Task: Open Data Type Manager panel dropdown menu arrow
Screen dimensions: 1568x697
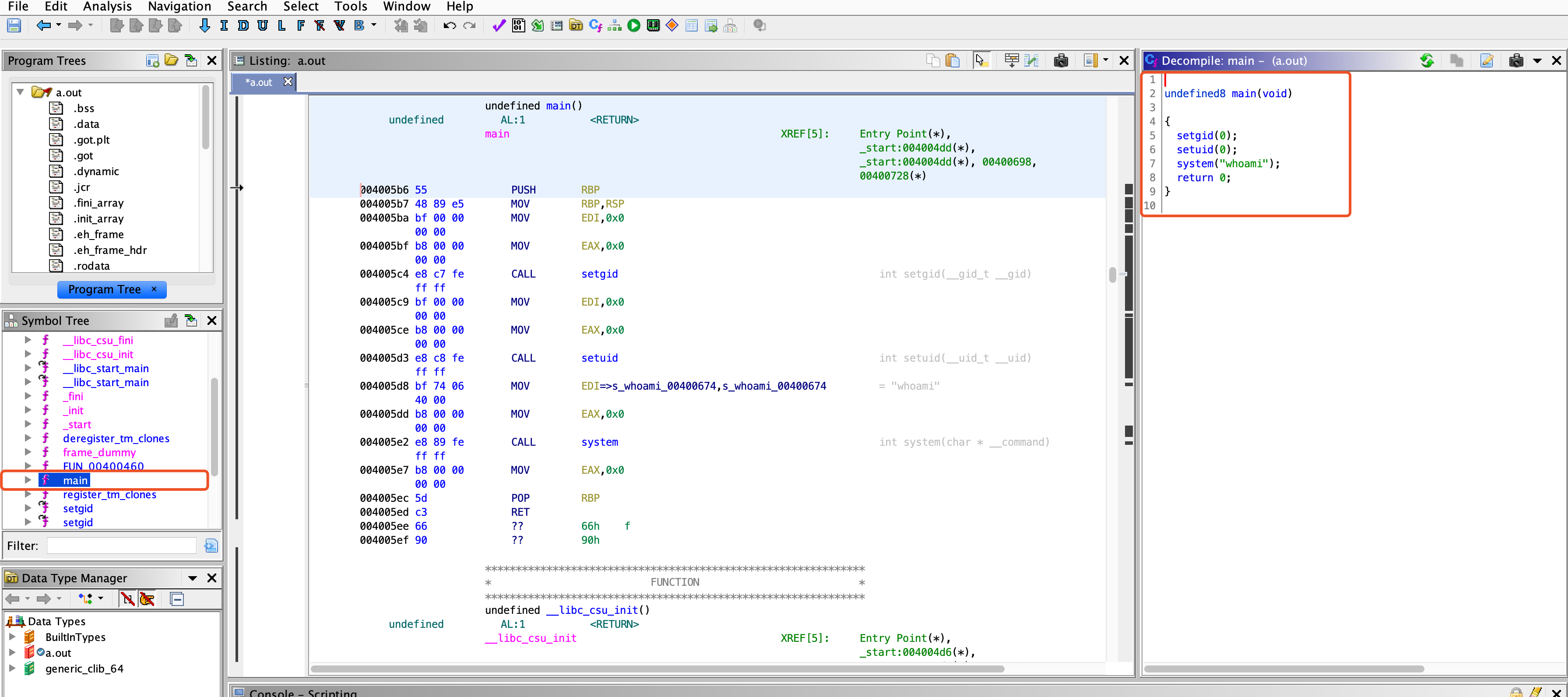Action: point(192,577)
